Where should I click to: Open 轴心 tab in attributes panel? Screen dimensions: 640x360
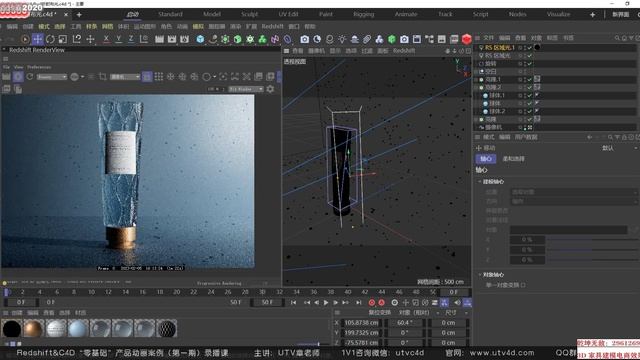[x=486, y=159]
